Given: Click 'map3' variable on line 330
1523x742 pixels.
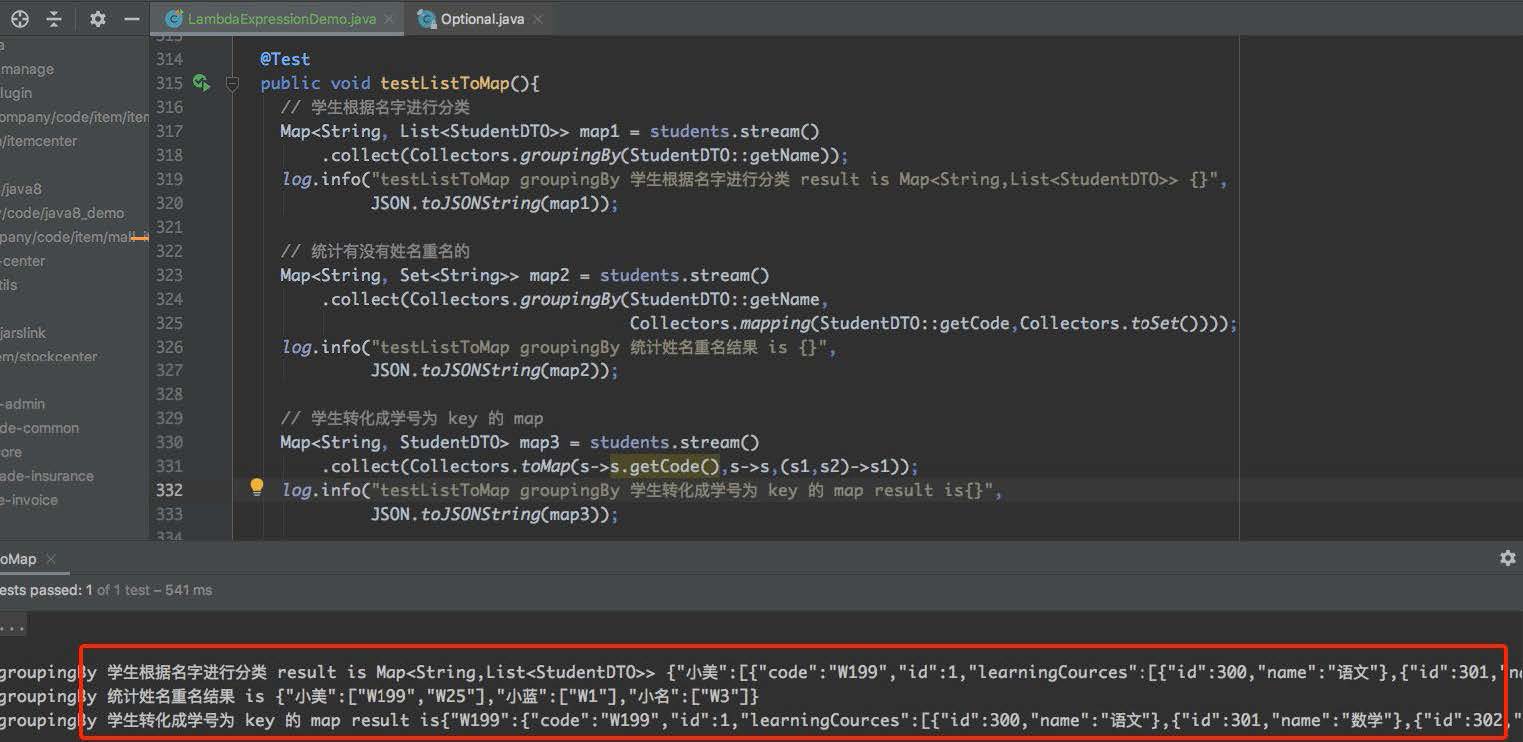Looking at the screenshot, I should (540, 442).
